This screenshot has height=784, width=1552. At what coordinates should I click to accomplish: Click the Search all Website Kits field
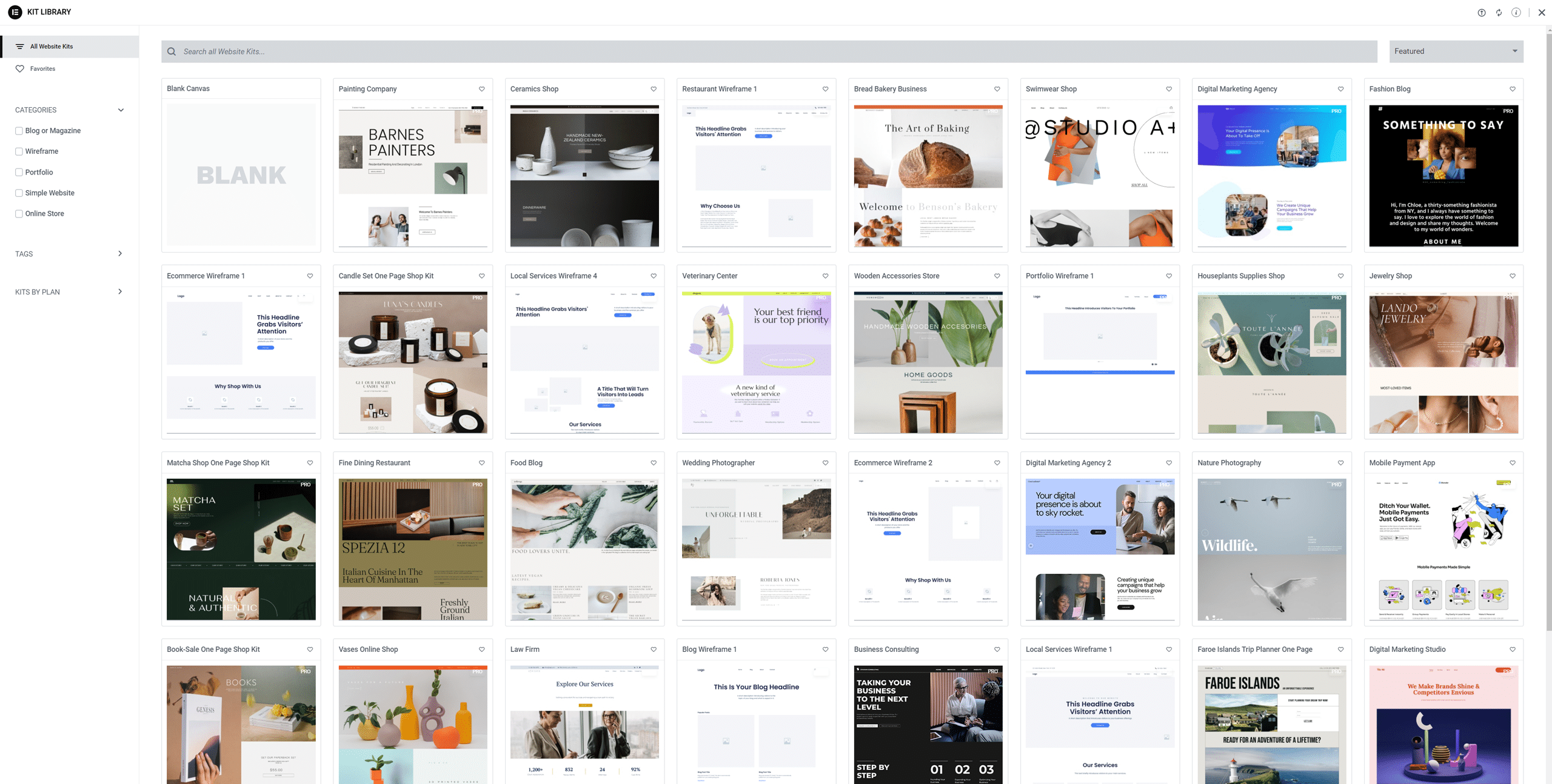click(x=770, y=51)
